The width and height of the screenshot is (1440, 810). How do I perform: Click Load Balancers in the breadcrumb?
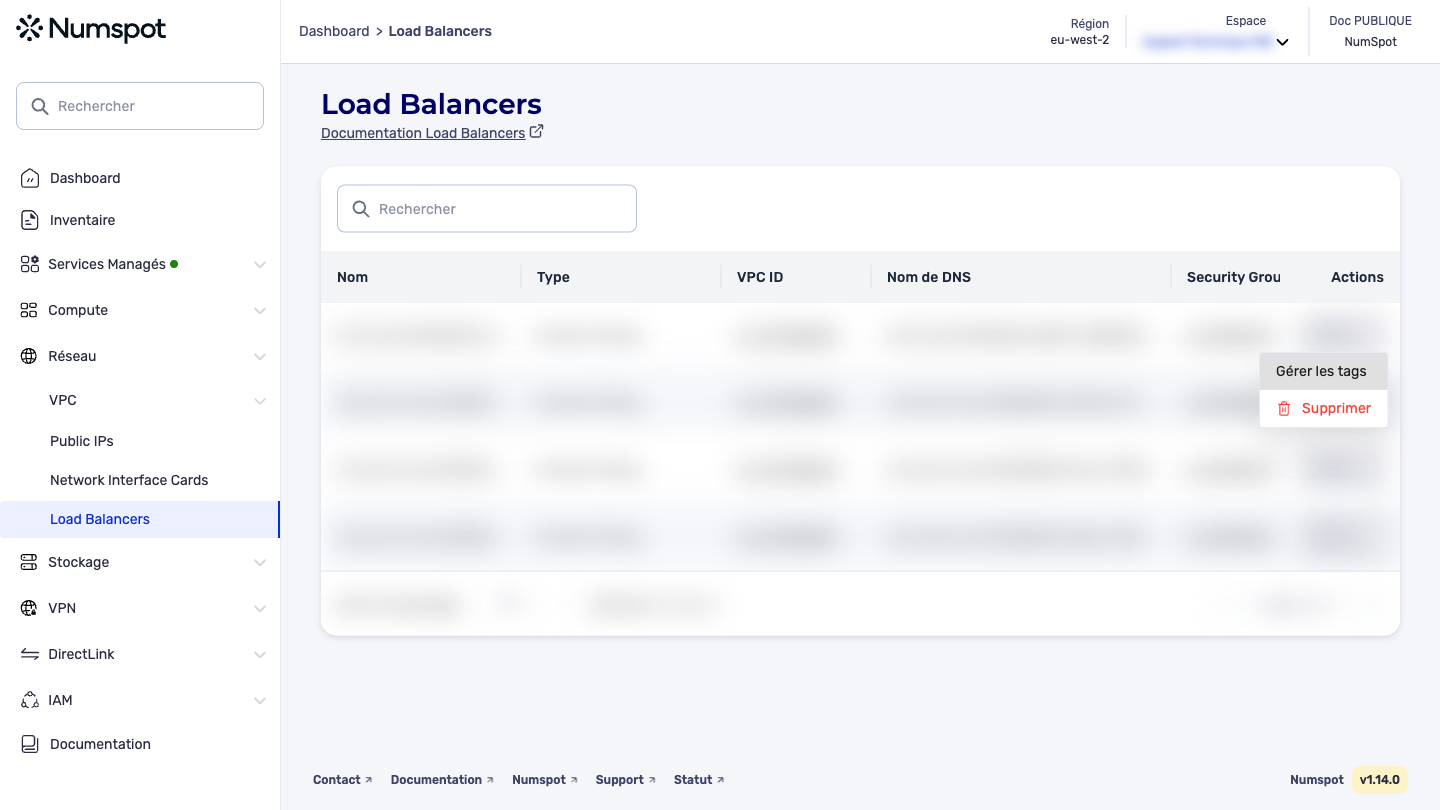[x=440, y=31]
